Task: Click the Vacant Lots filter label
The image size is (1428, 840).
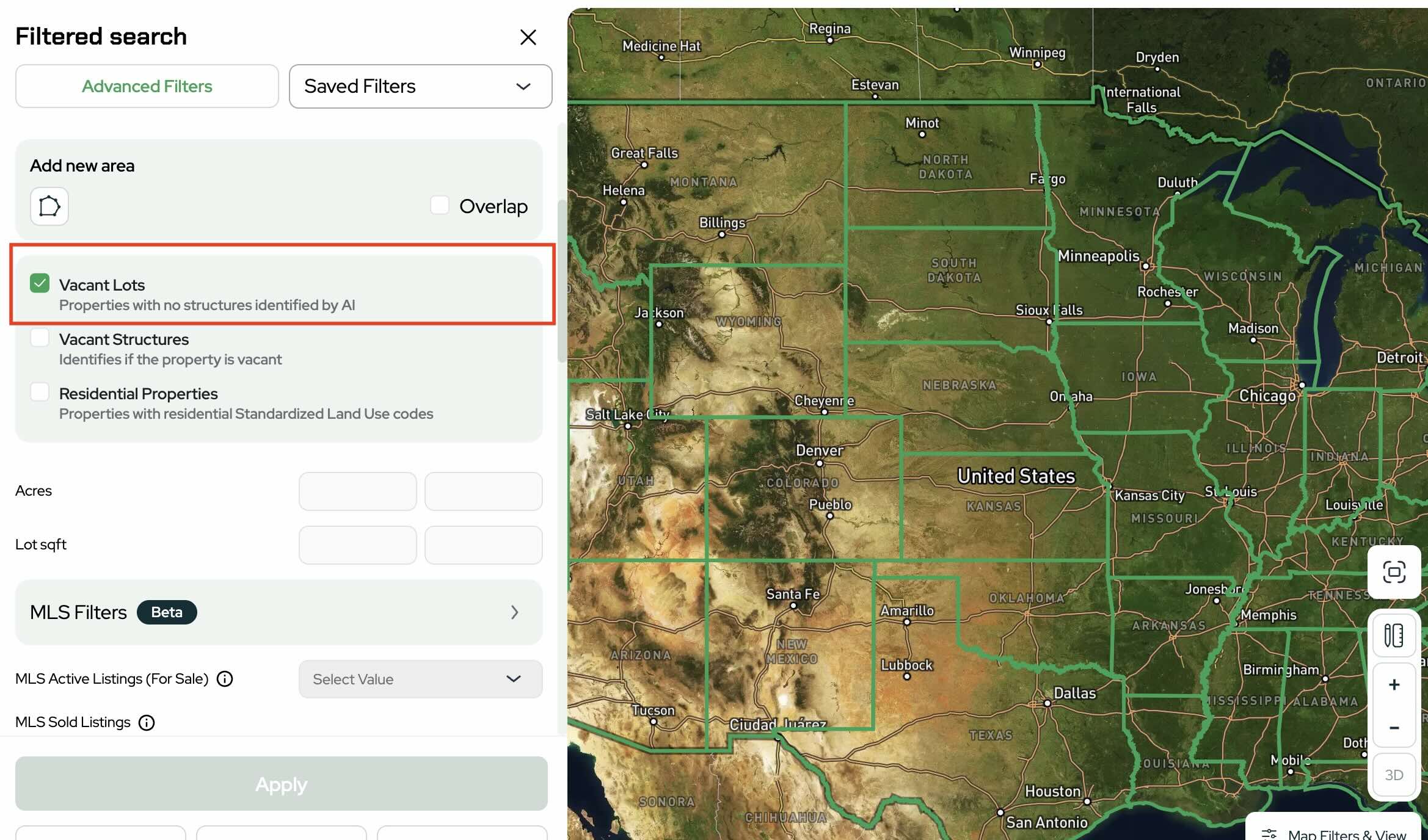Action: (x=102, y=285)
